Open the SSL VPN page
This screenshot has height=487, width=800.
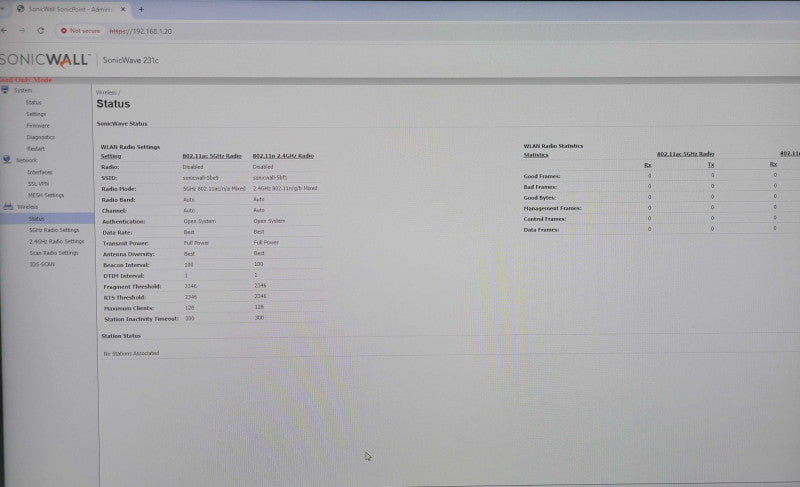[x=38, y=184]
